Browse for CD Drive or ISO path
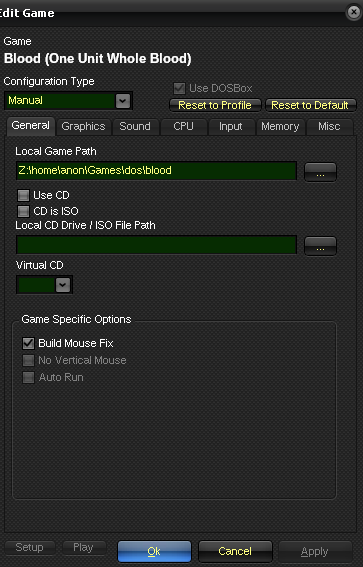The width and height of the screenshot is (363, 567). point(320,246)
